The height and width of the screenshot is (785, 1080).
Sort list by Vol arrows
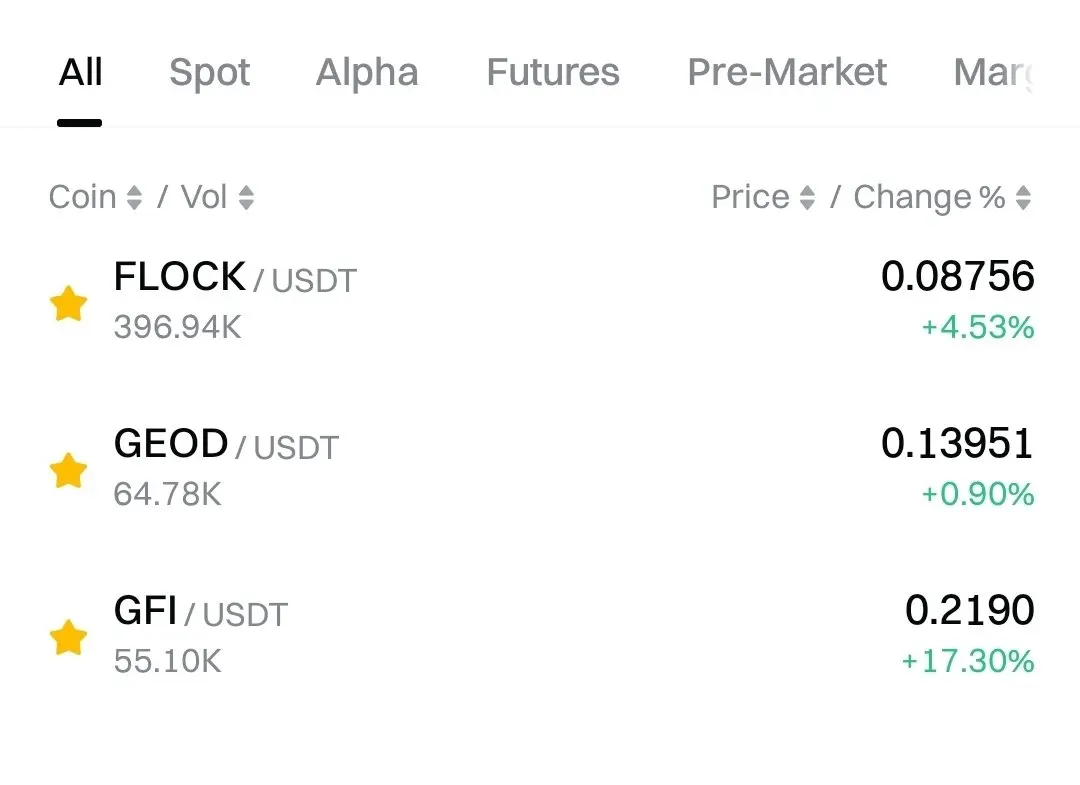246,198
